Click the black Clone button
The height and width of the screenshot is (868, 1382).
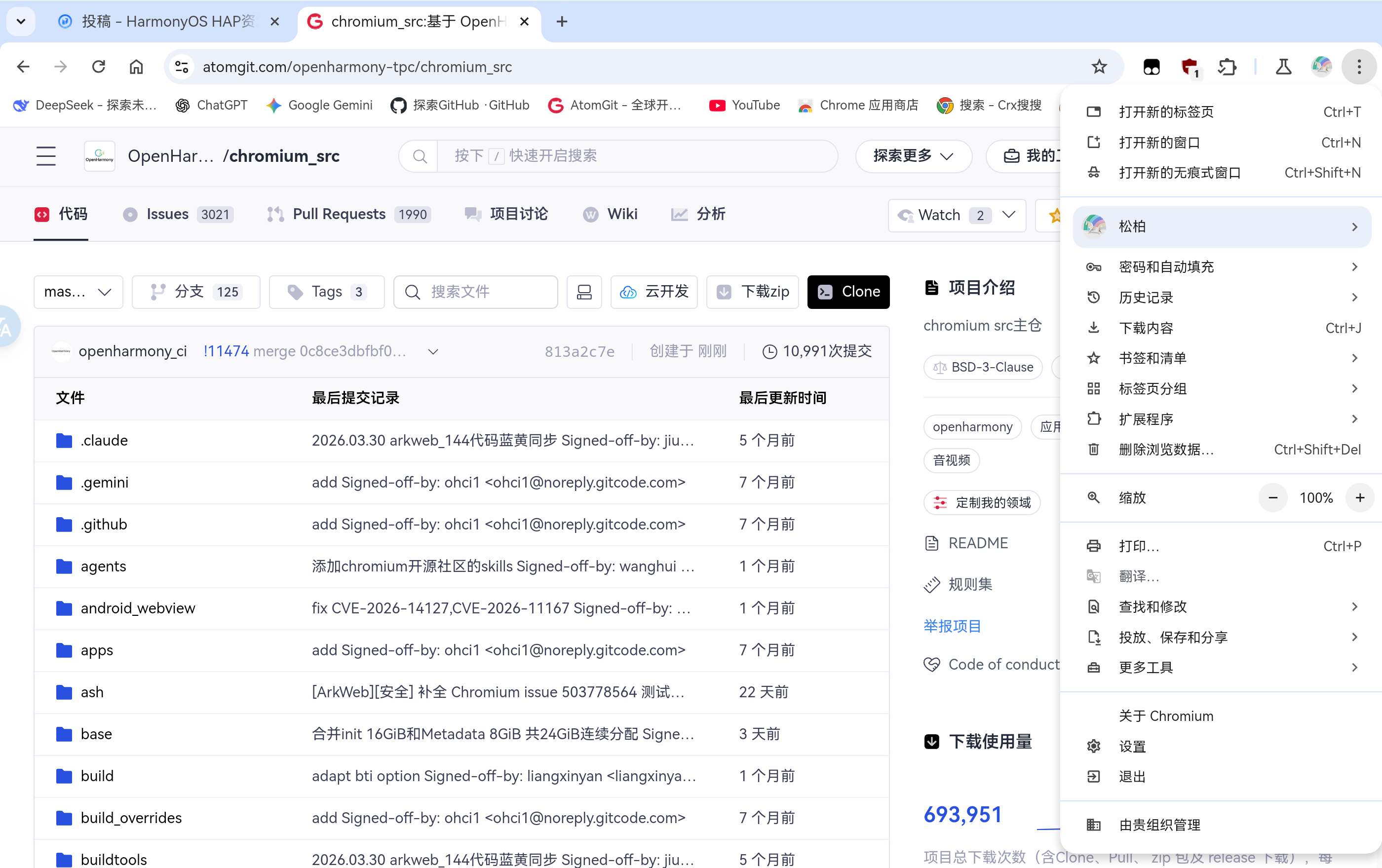click(x=848, y=292)
